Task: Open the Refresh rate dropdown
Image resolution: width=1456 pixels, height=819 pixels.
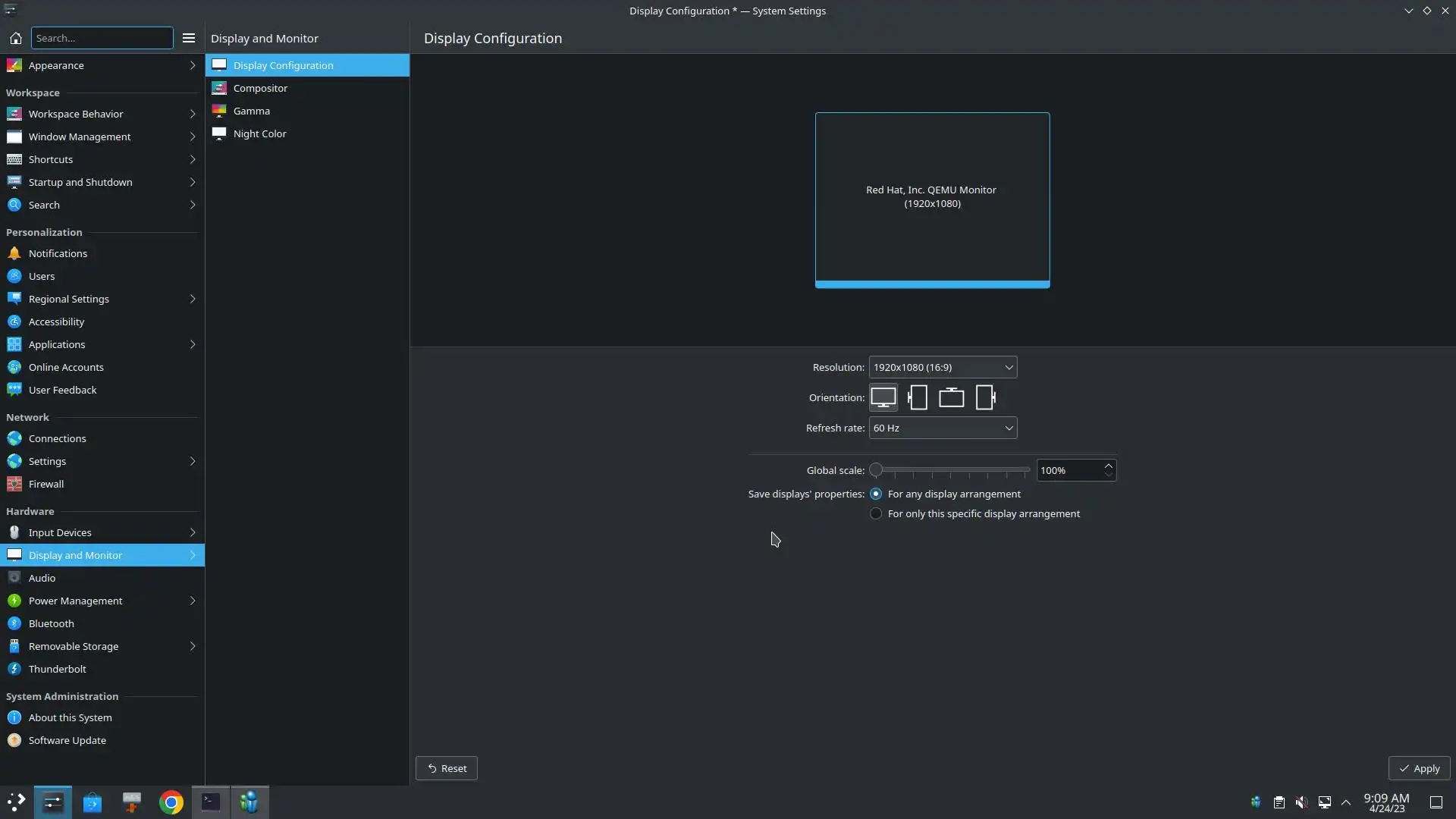Action: pos(942,428)
